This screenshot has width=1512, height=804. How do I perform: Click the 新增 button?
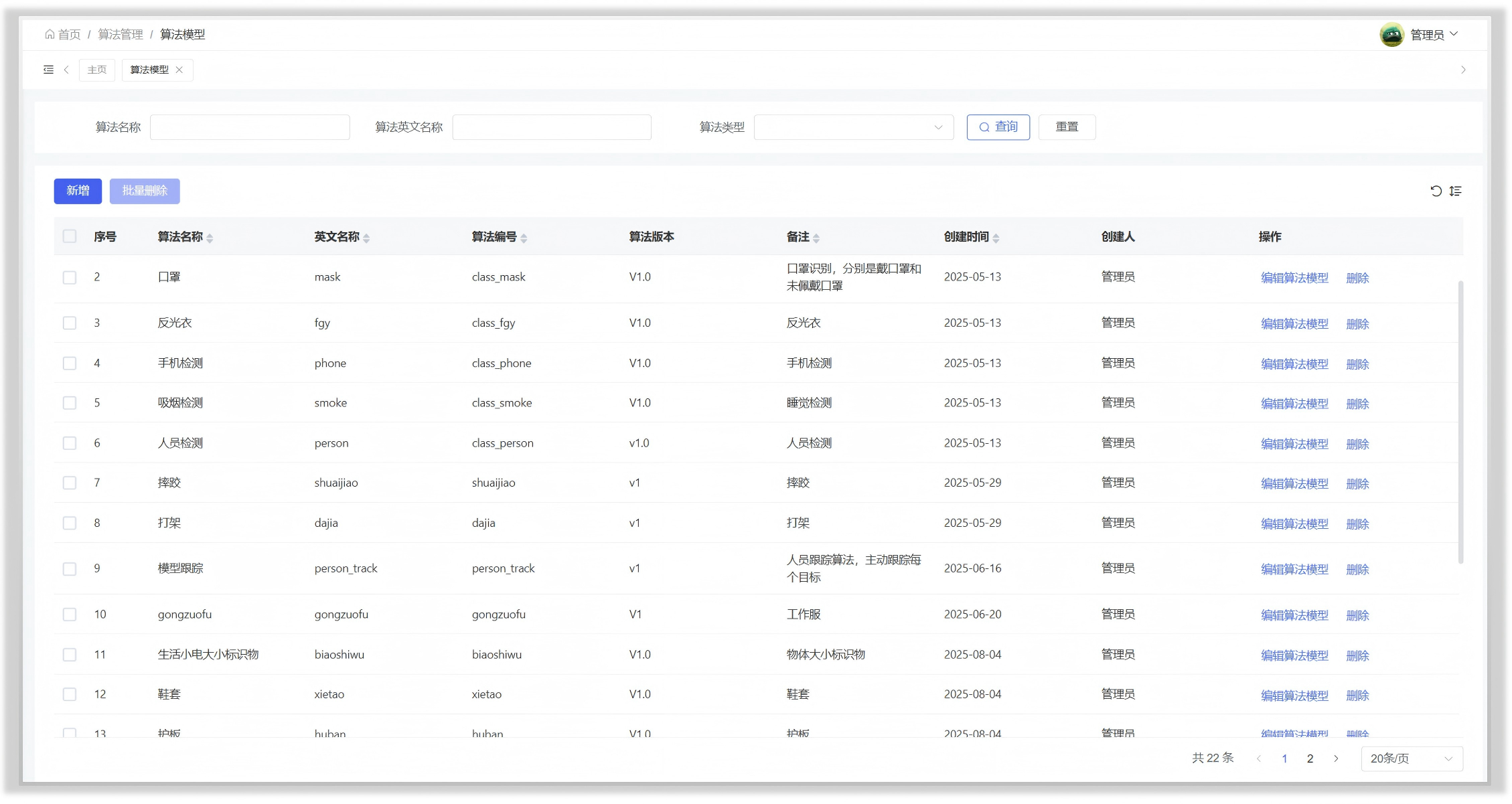tap(78, 191)
